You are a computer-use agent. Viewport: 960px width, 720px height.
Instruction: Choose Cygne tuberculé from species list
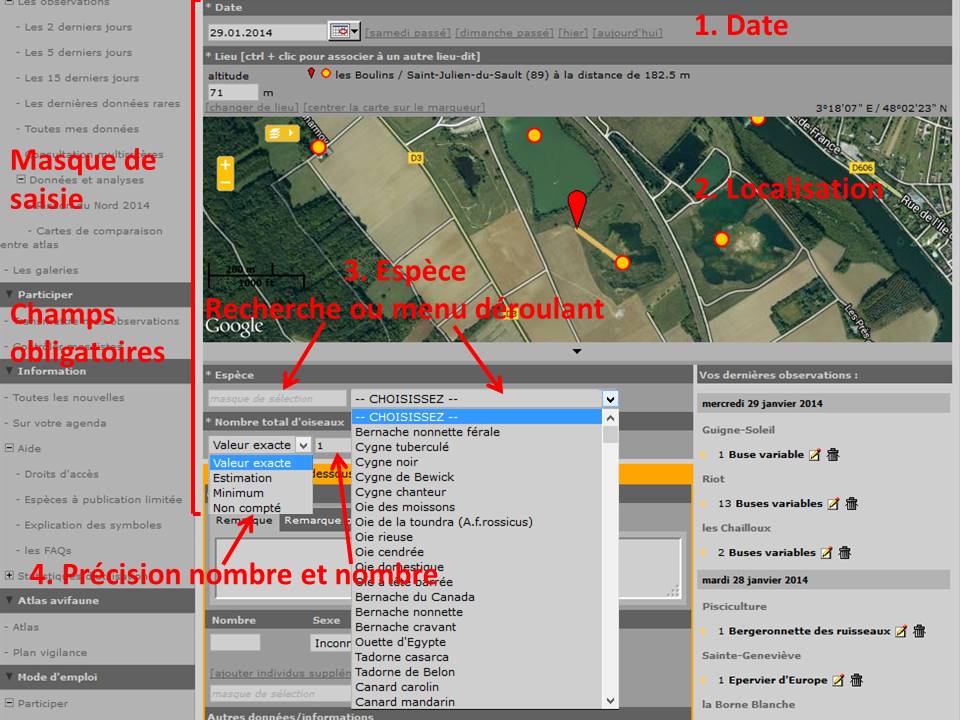[x=477, y=447]
